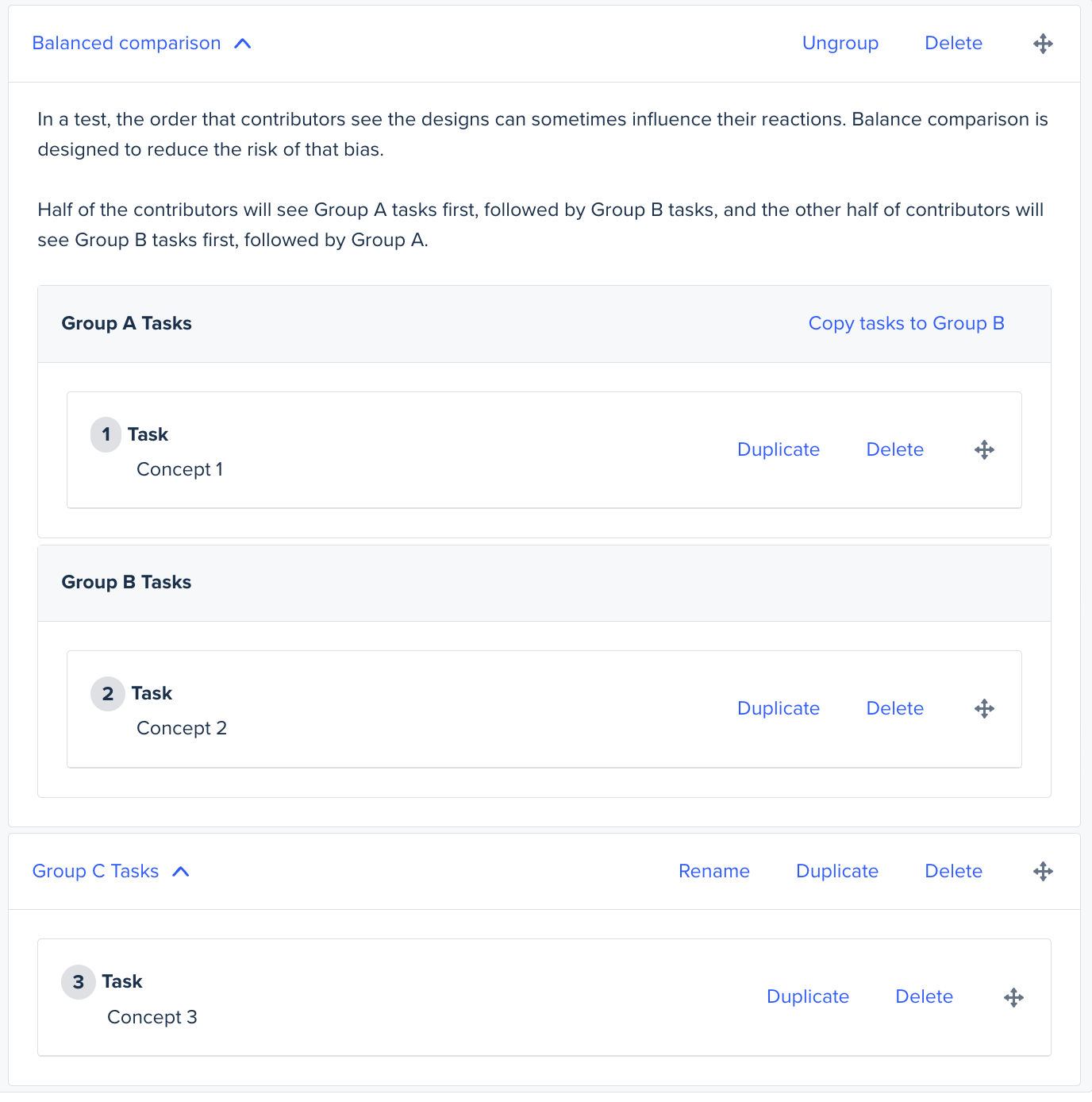This screenshot has height=1102, width=1092.
Task: Click the drag handle for Balanced comparison group
Action: point(1043,43)
